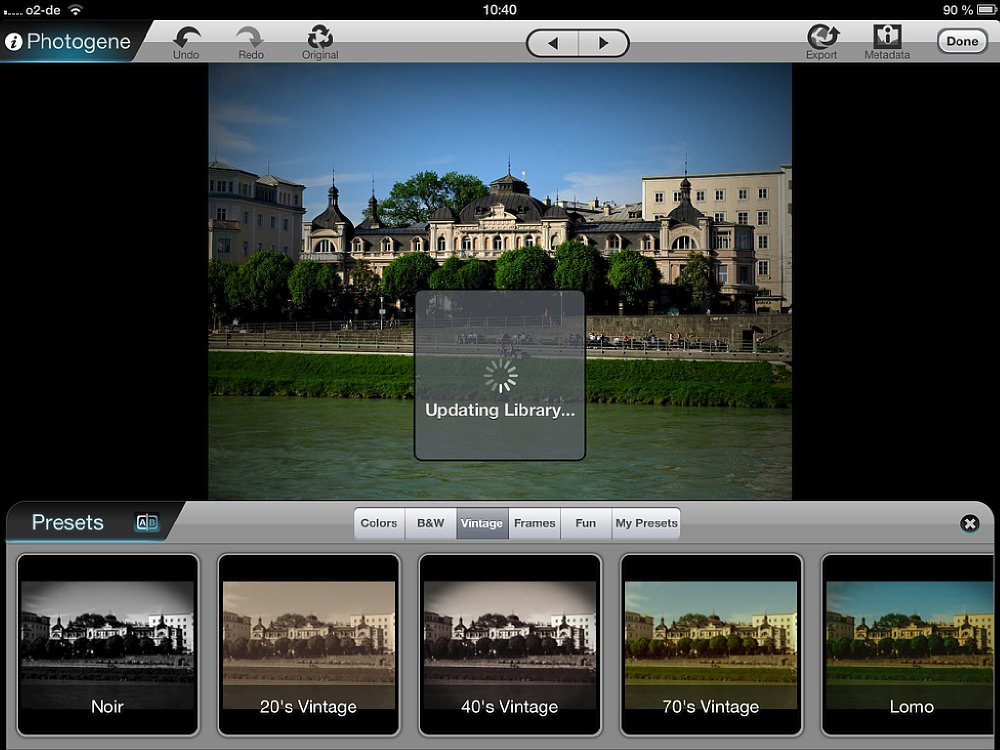Go to previous photo arrow

coord(553,43)
